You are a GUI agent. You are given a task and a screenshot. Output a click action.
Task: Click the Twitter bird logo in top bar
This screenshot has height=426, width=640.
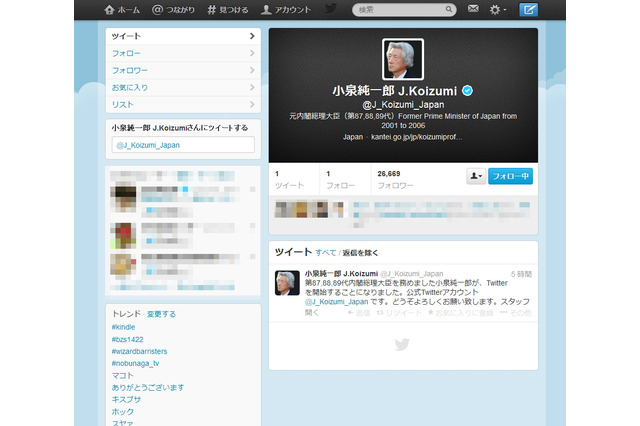(331, 10)
